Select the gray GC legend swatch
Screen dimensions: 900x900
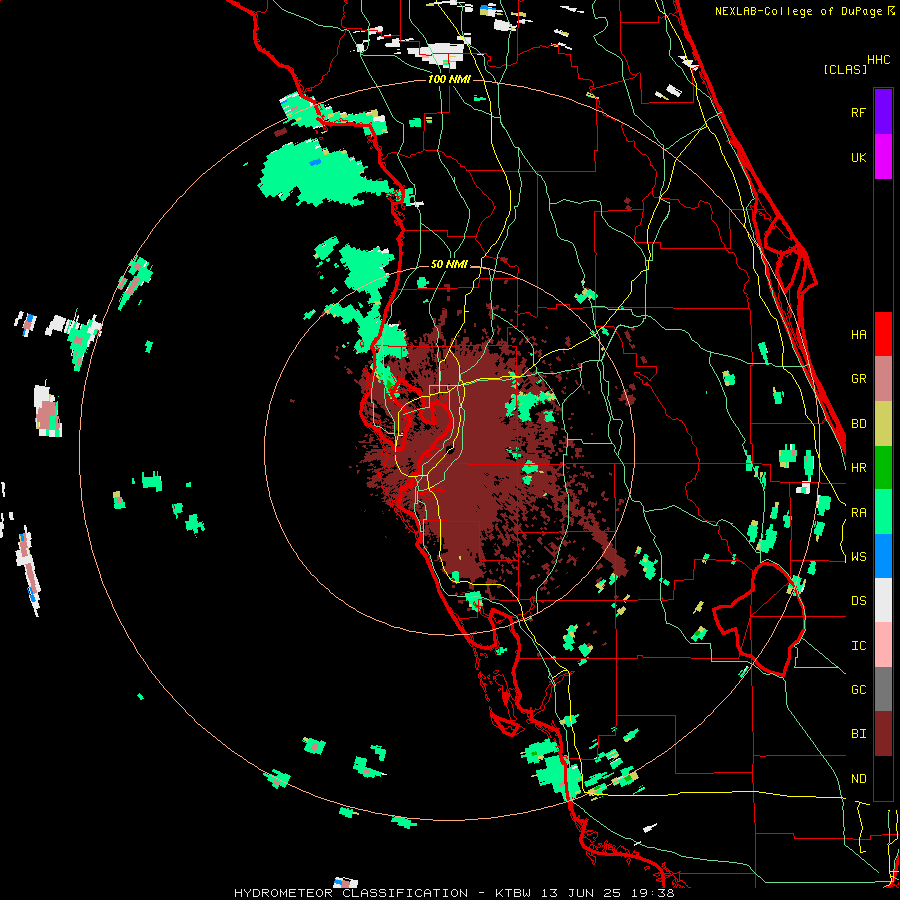883,689
